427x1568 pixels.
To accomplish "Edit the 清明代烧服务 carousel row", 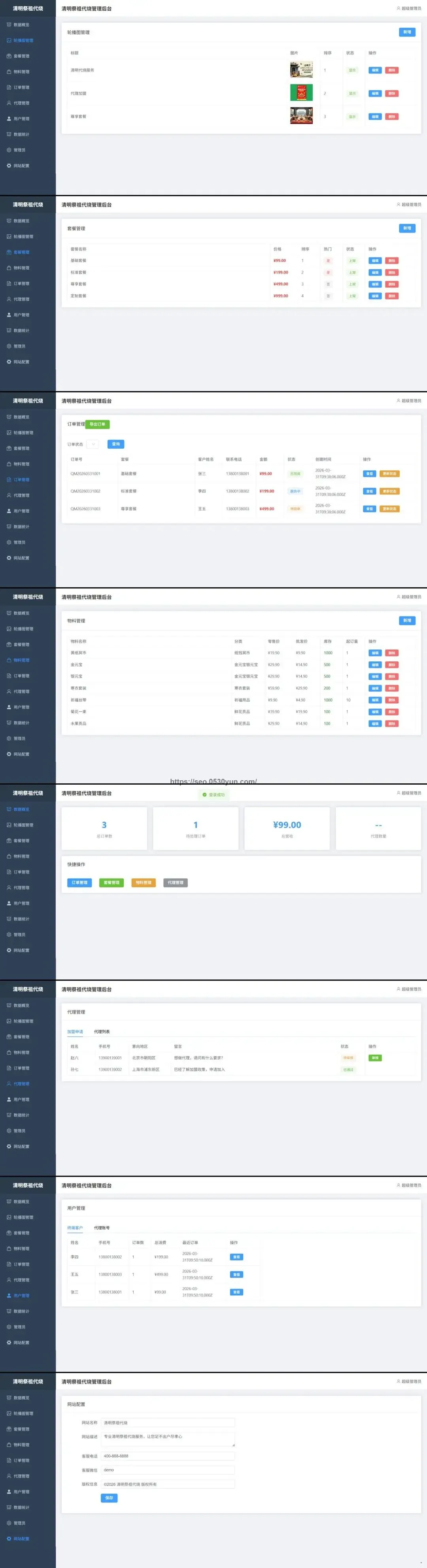I will [375, 70].
